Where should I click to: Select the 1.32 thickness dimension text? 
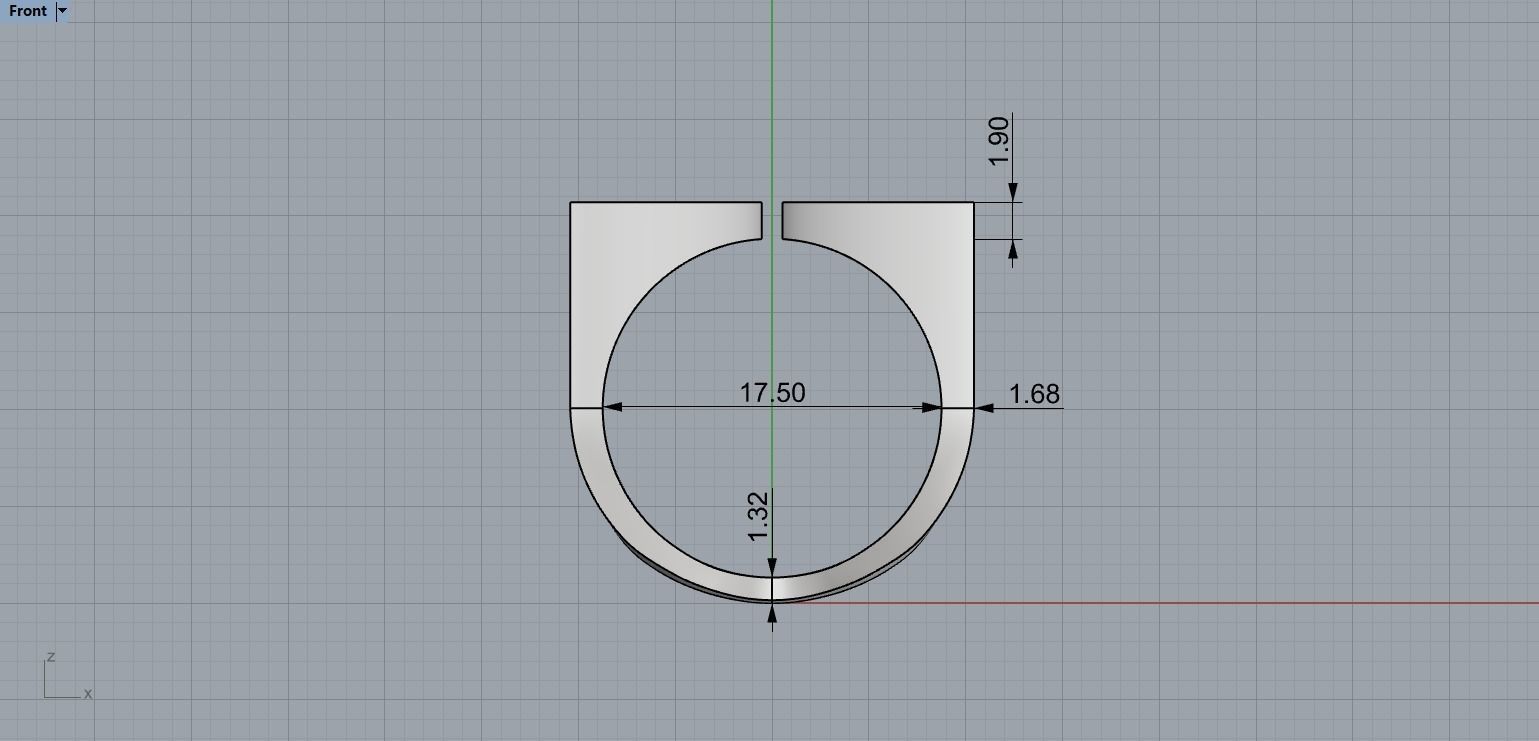pos(757,516)
